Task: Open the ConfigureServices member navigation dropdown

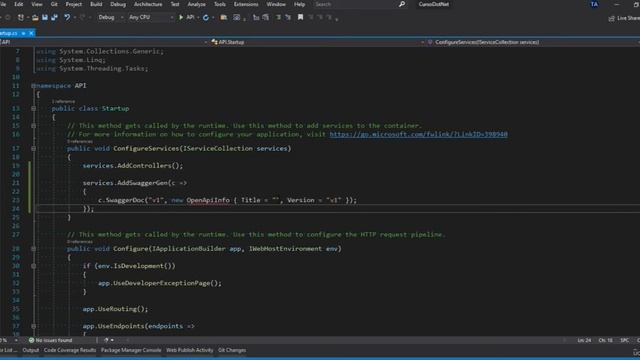Action: click(x=533, y=42)
